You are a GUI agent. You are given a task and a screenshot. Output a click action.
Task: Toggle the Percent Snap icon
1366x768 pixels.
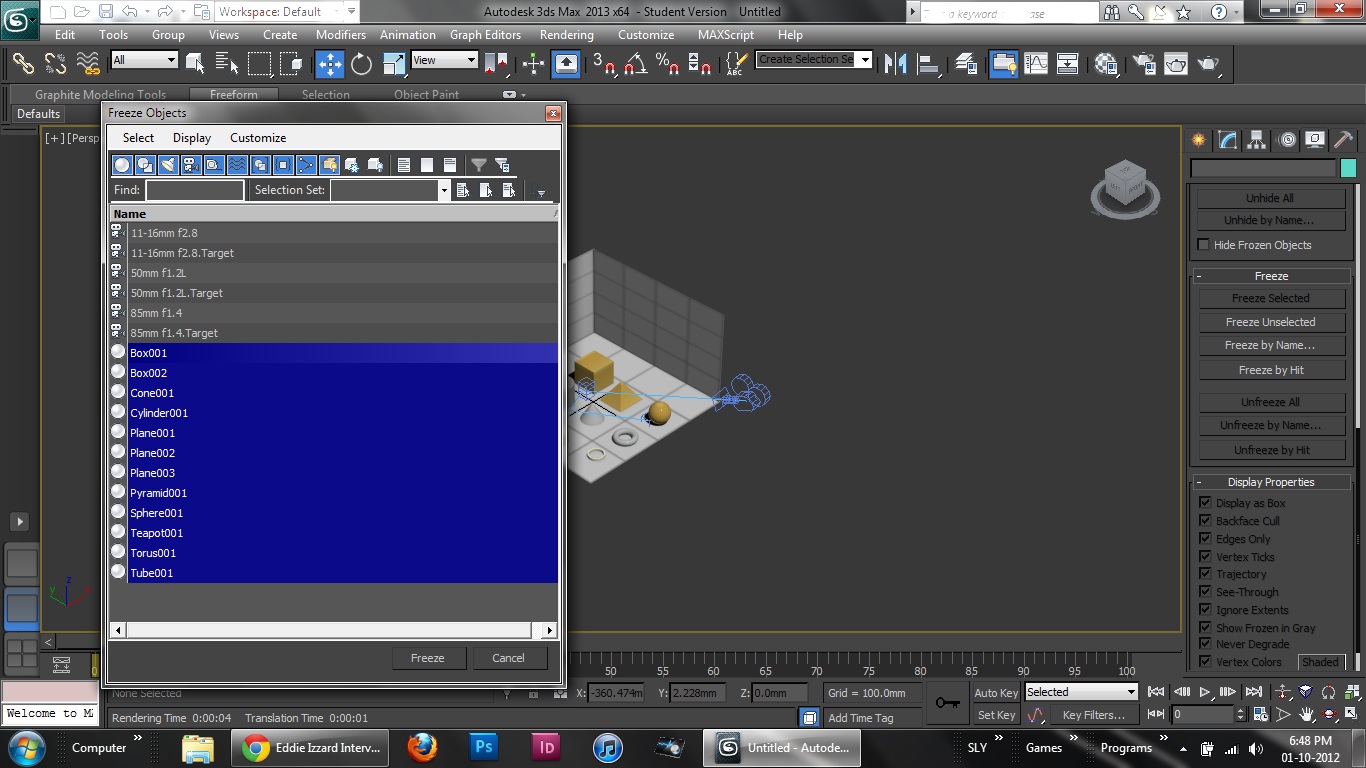(x=667, y=64)
